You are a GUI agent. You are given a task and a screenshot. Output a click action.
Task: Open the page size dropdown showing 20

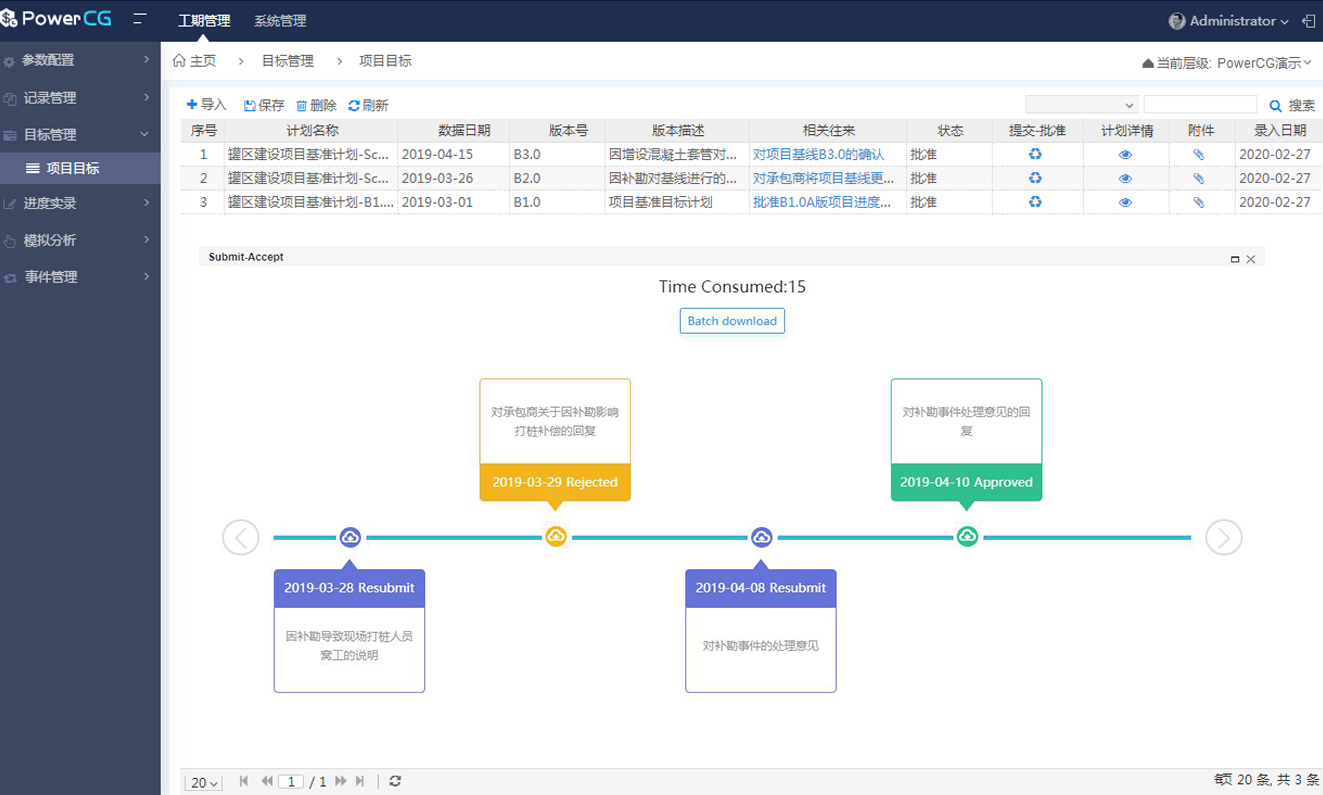pyautogui.click(x=204, y=782)
